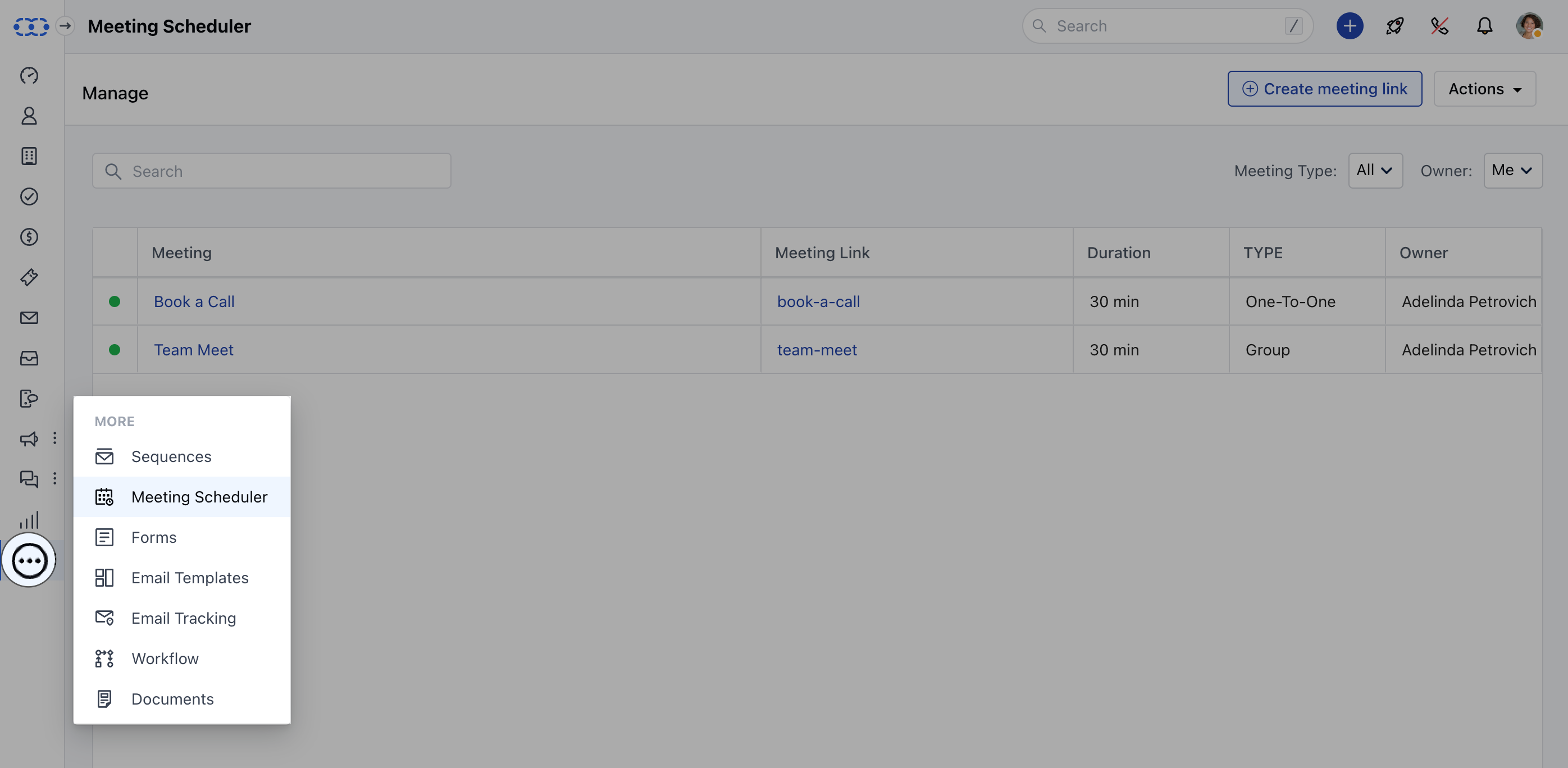
Task: Click the rocket launcher icon in top bar
Action: point(1394,26)
